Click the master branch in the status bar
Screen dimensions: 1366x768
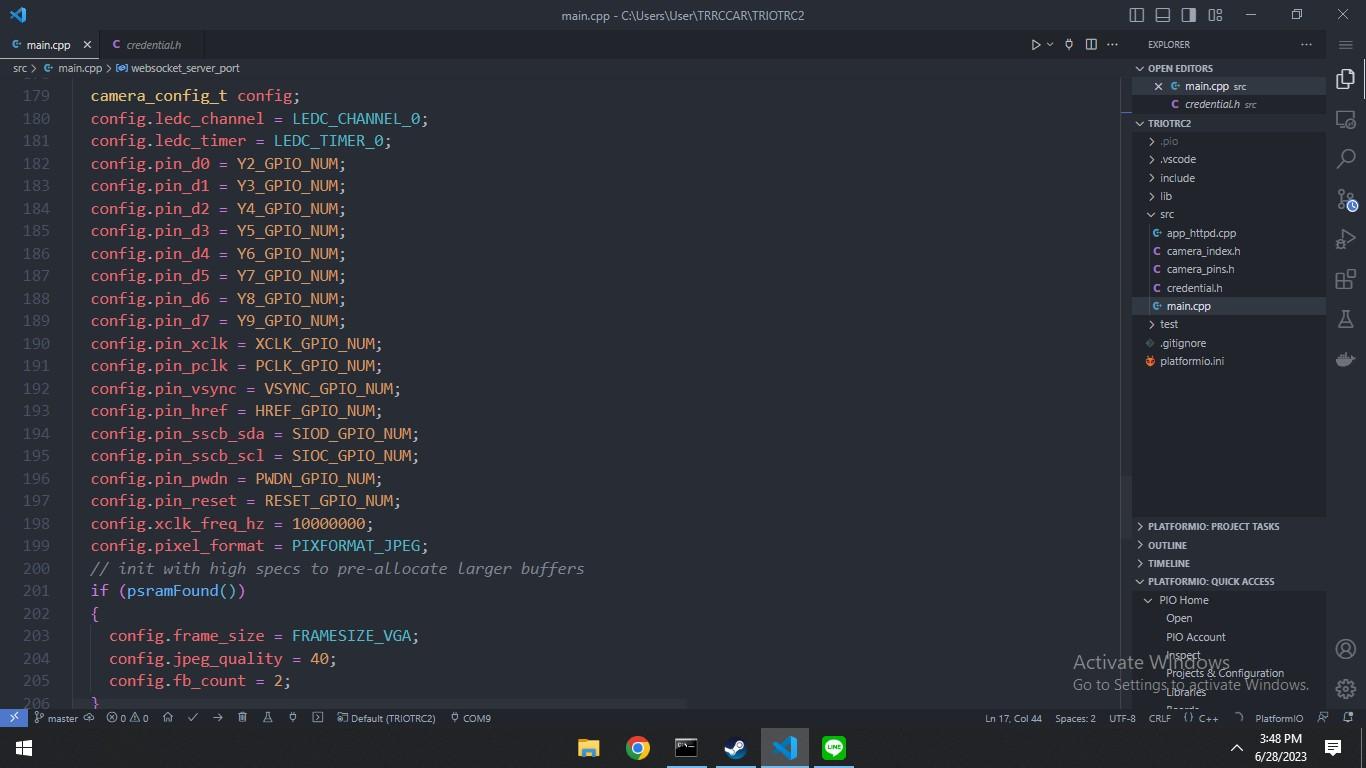tap(56, 718)
